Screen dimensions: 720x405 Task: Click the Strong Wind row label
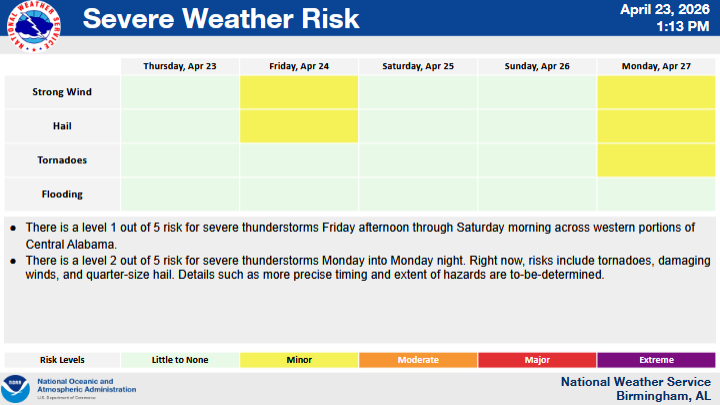coord(62,92)
